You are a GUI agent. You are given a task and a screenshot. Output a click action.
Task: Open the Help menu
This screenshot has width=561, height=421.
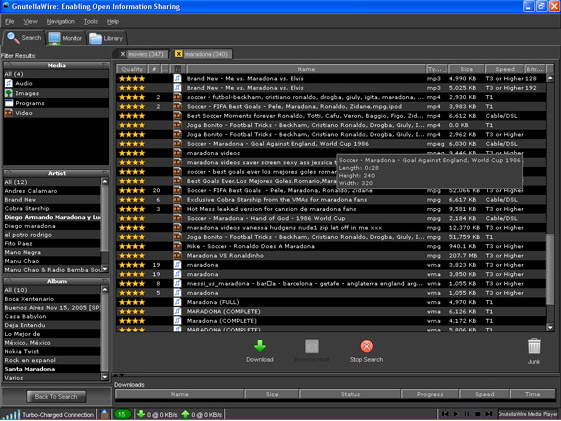pos(113,21)
